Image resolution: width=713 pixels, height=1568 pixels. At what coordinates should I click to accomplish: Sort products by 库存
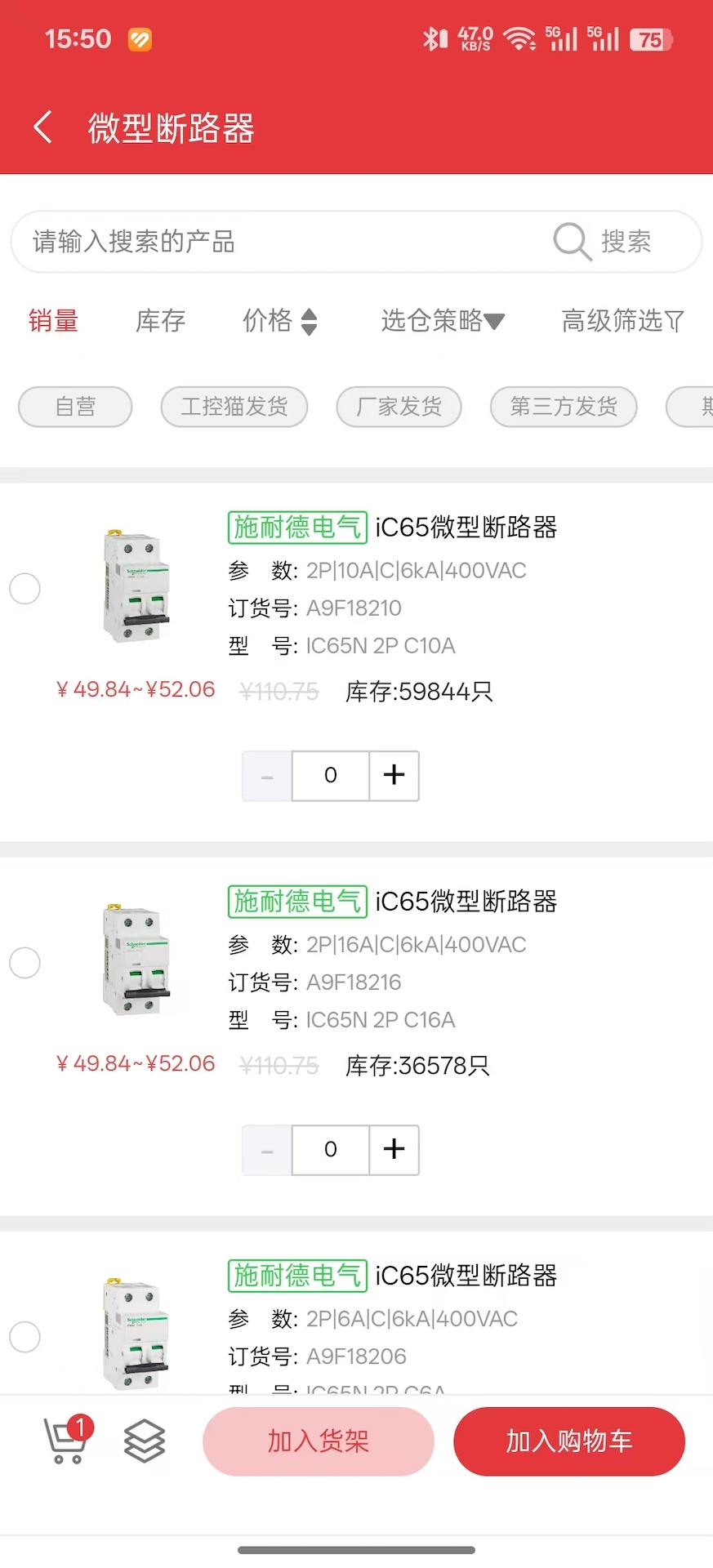click(x=160, y=321)
